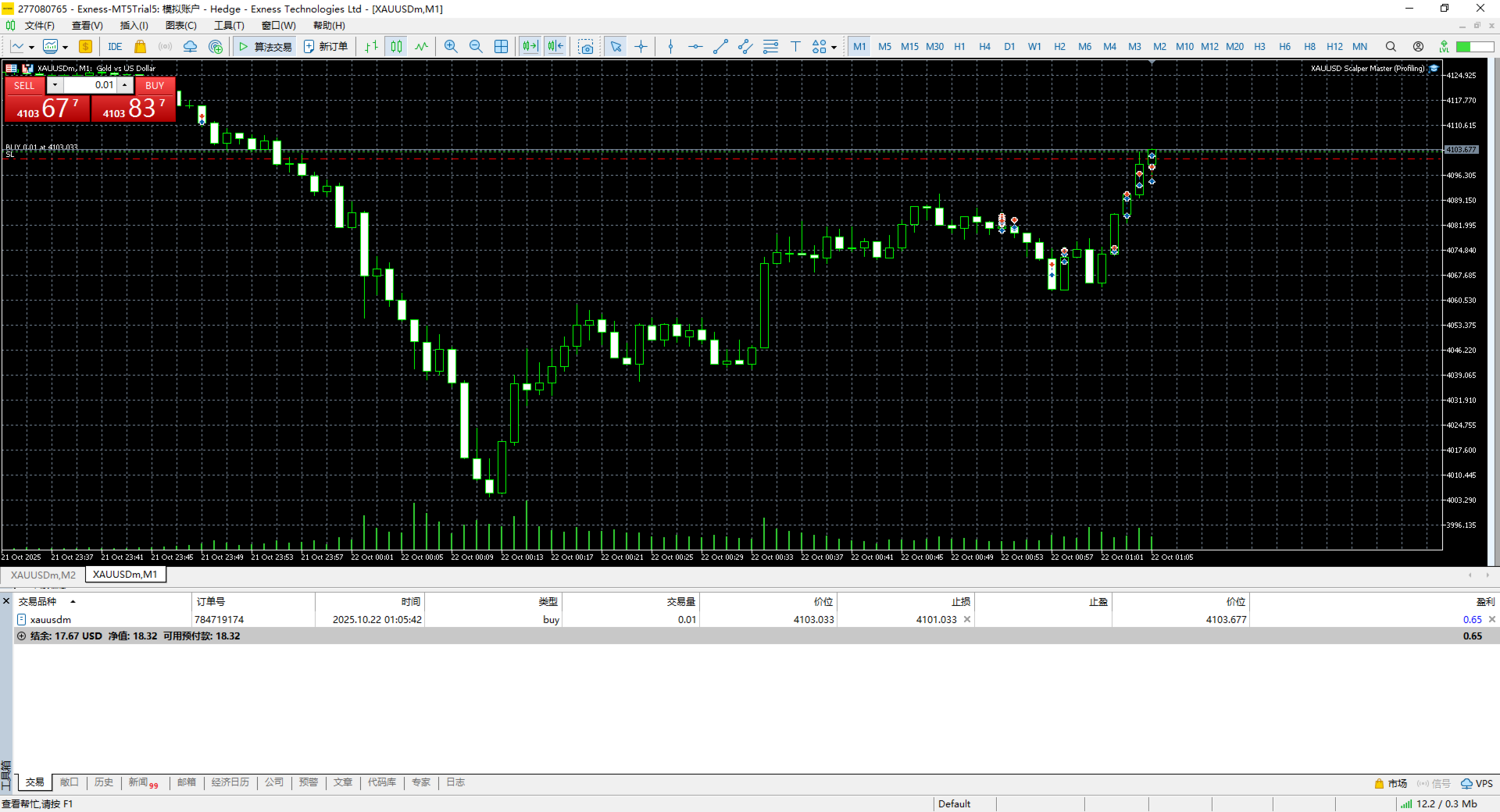Switch chart to candlestick view
The width and height of the screenshot is (1500, 812).
pyautogui.click(x=397, y=47)
